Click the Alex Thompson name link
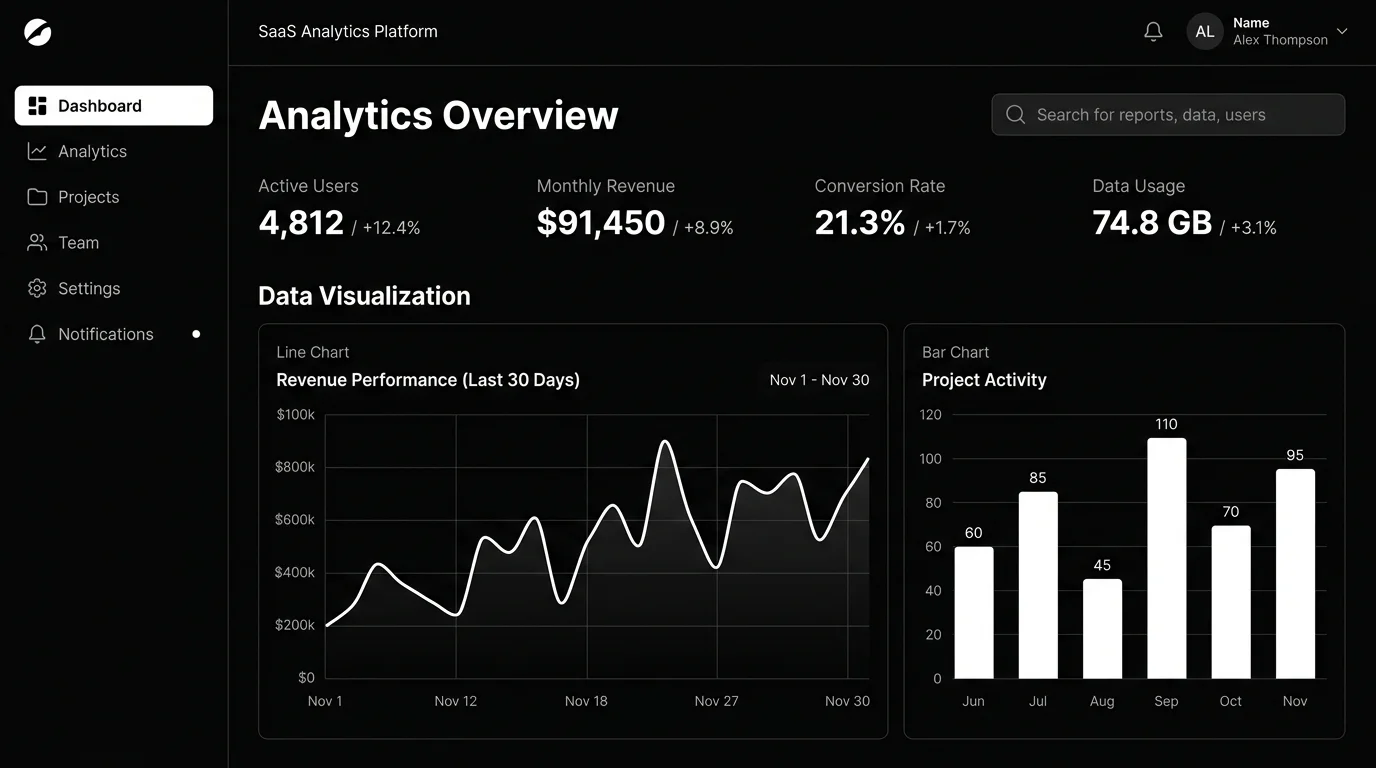 click(x=1280, y=40)
